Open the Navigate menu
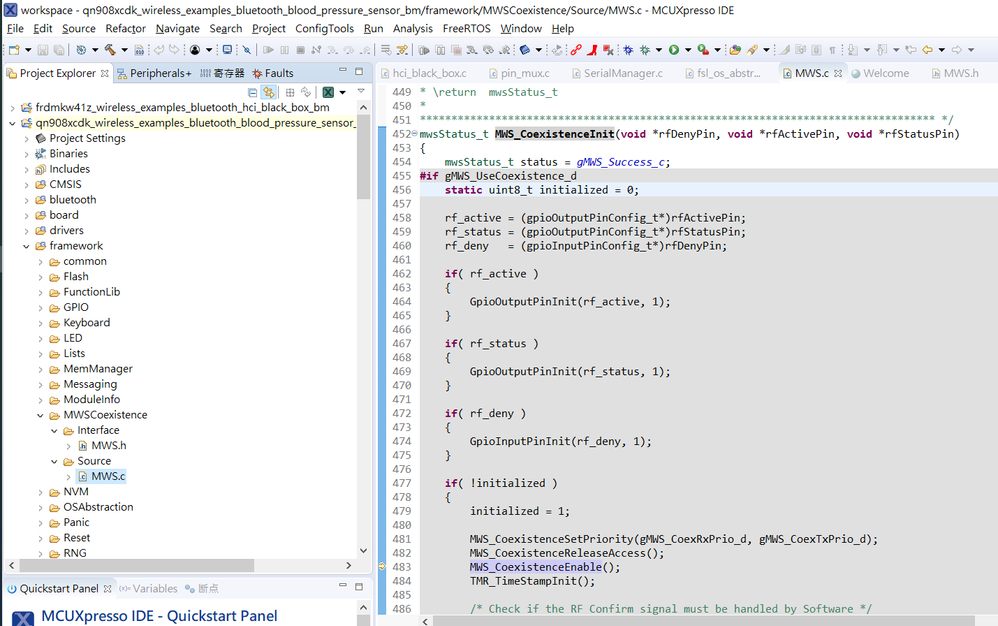 click(x=178, y=29)
